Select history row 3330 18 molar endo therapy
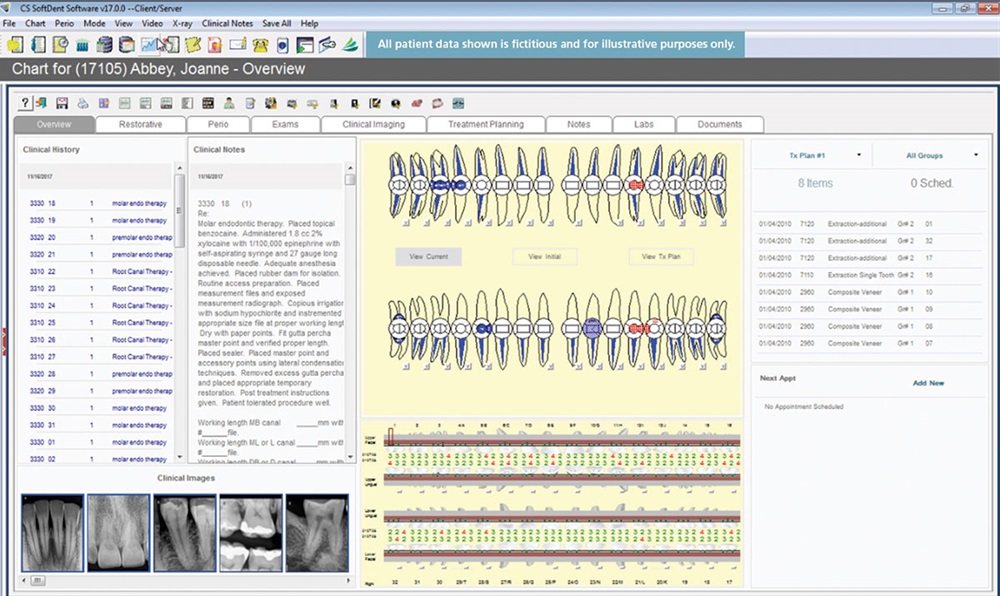 [98, 203]
